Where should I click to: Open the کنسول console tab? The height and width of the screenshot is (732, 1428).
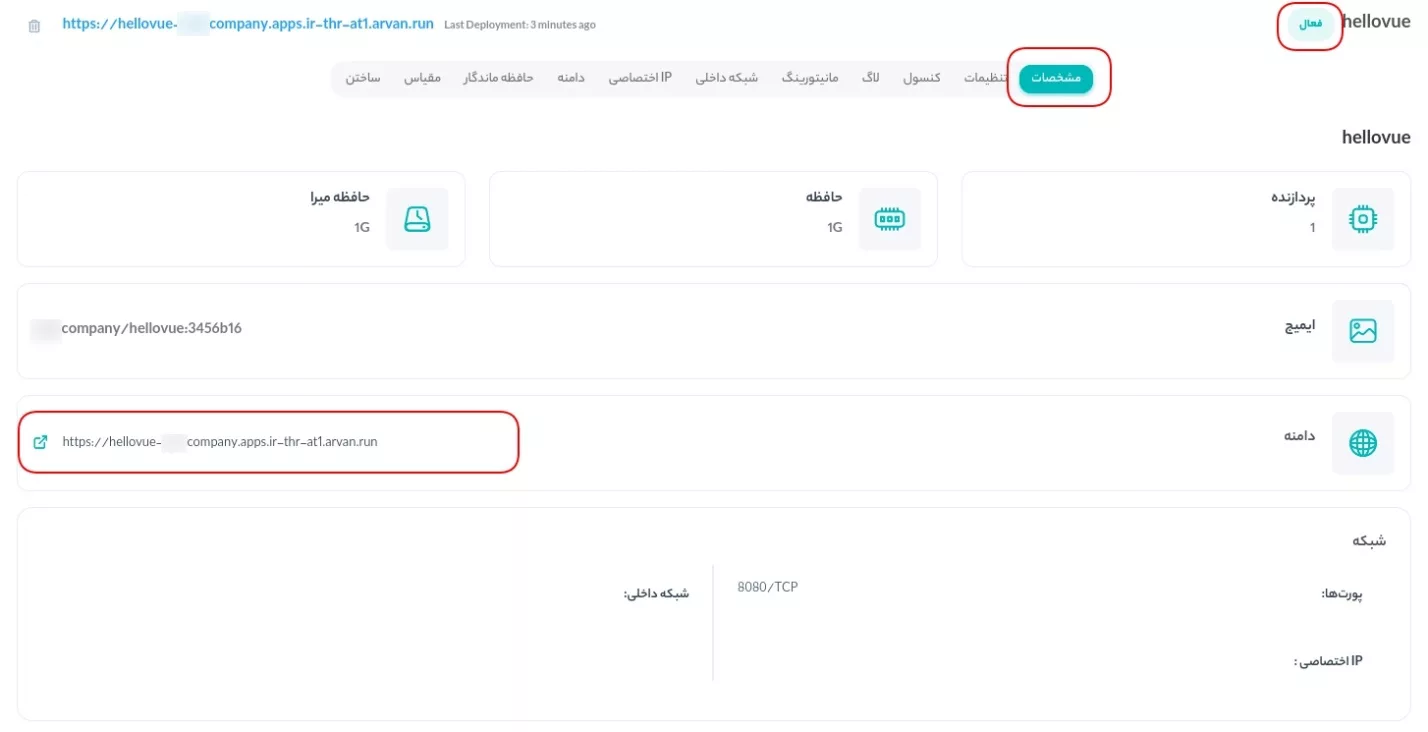tap(921, 78)
